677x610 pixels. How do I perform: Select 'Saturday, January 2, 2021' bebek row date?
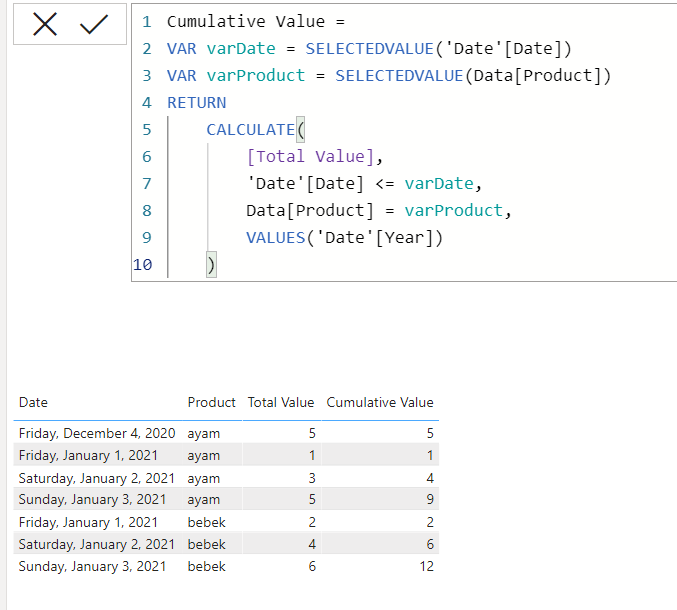pos(97,544)
